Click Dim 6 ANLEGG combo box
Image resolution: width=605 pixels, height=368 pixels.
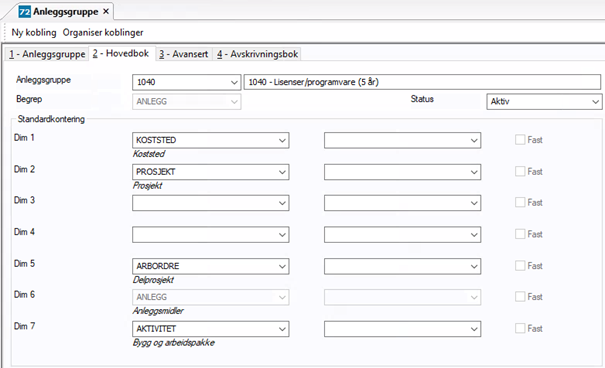click(211, 297)
